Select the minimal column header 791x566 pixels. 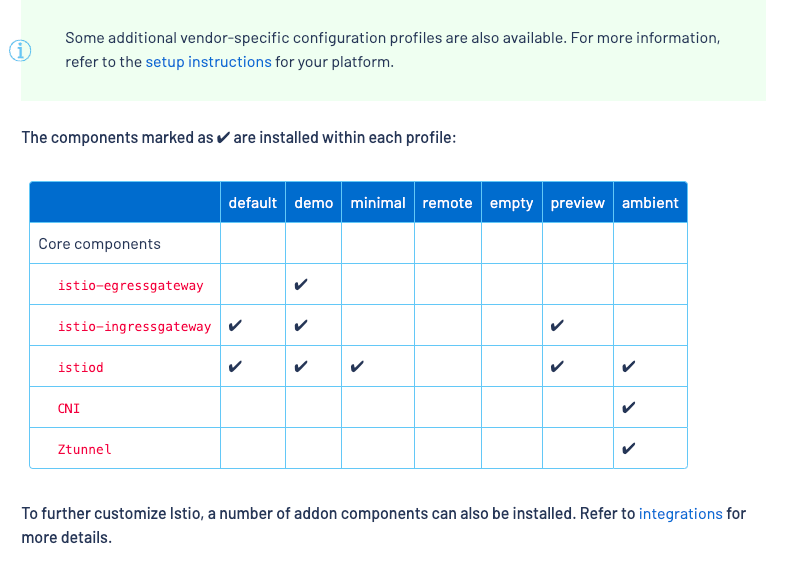click(x=378, y=203)
